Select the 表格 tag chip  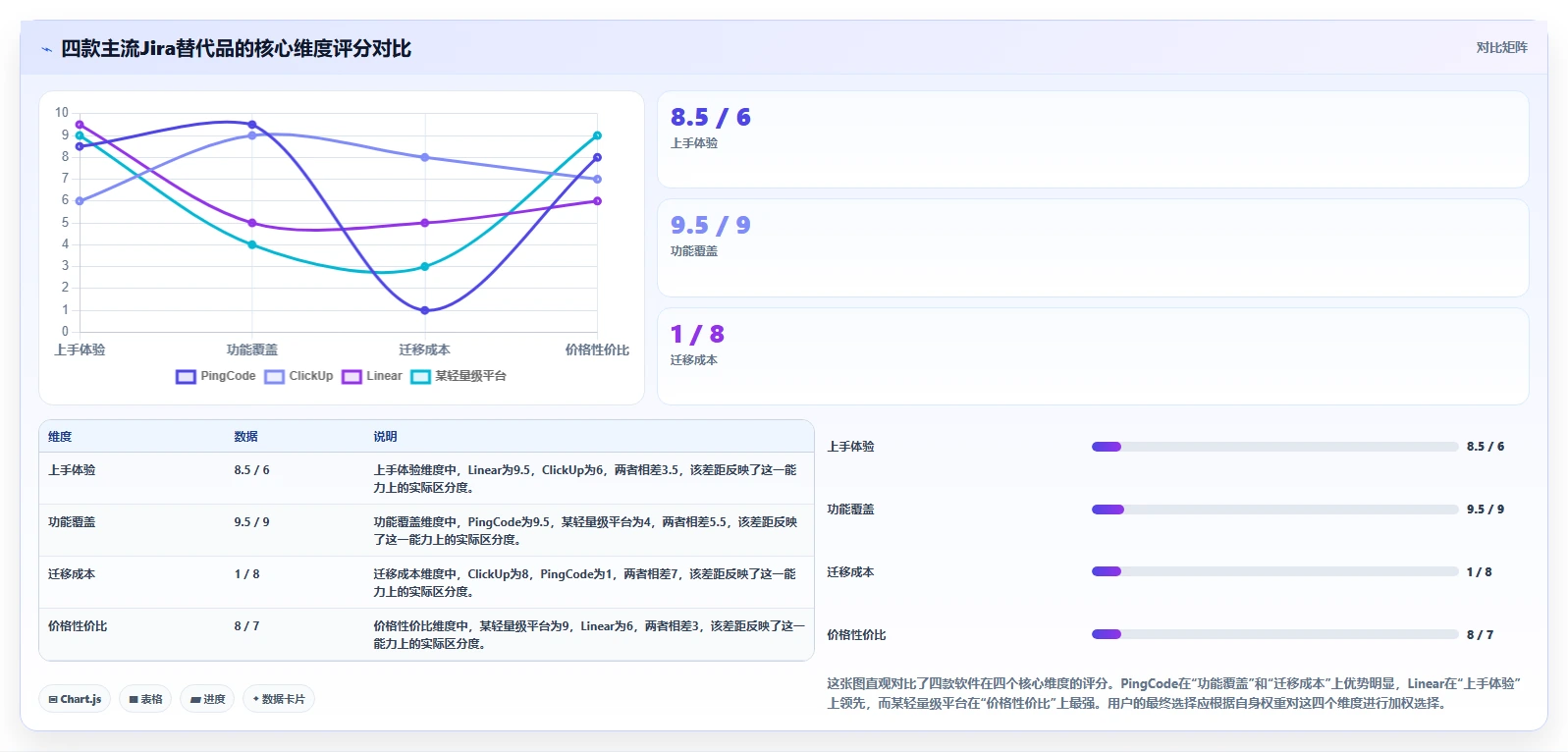(145, 699)
